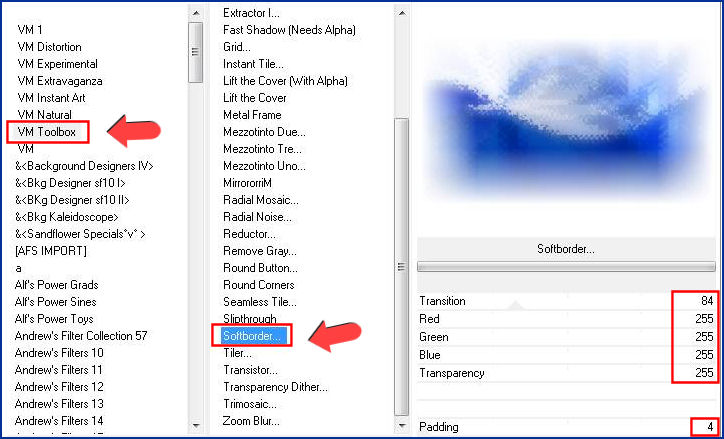Select VM Toolbox in the filter category list
The image size is (724, 439).
point(47,131)
